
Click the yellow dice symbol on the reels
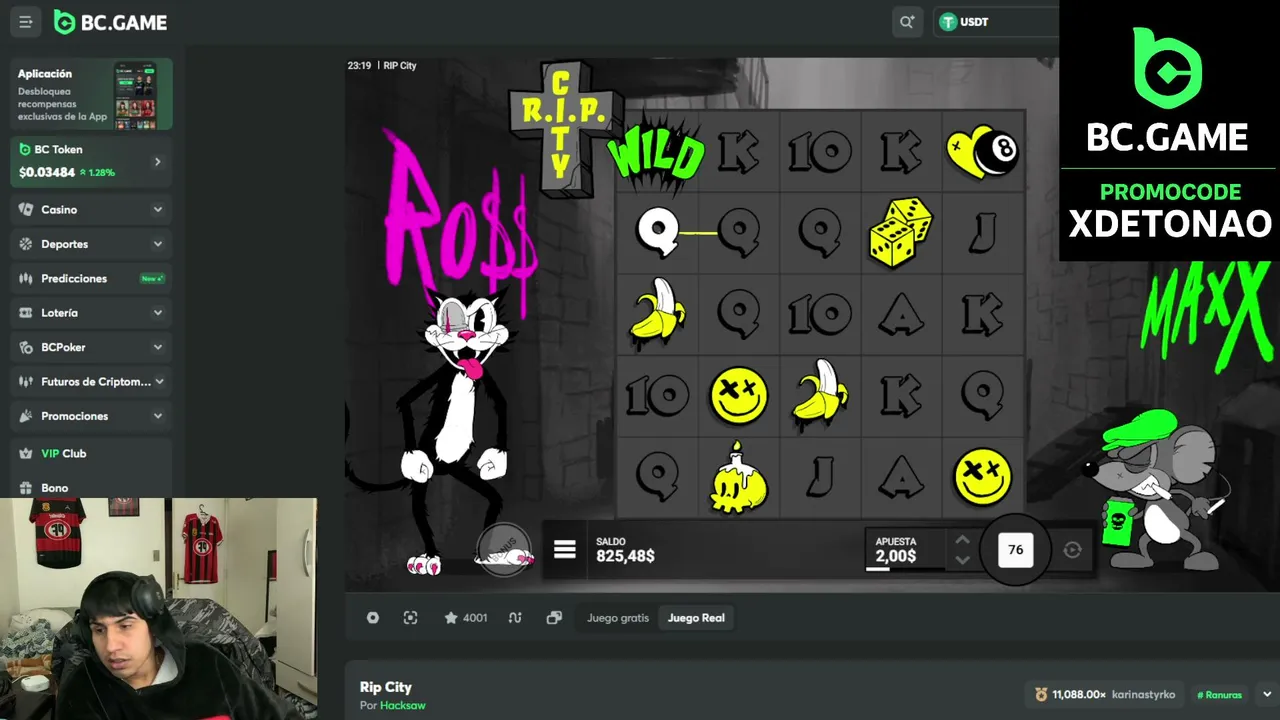pos(901,232)
